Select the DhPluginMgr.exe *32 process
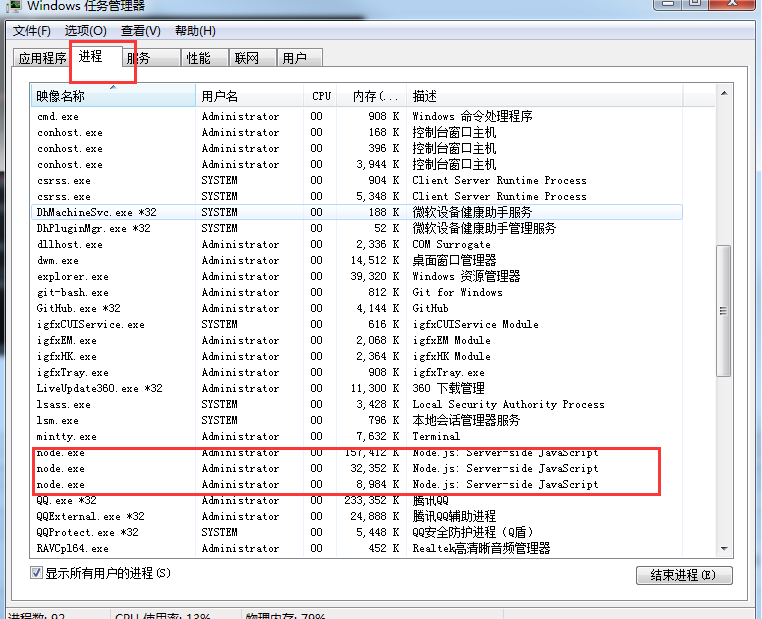 [357, 228]
